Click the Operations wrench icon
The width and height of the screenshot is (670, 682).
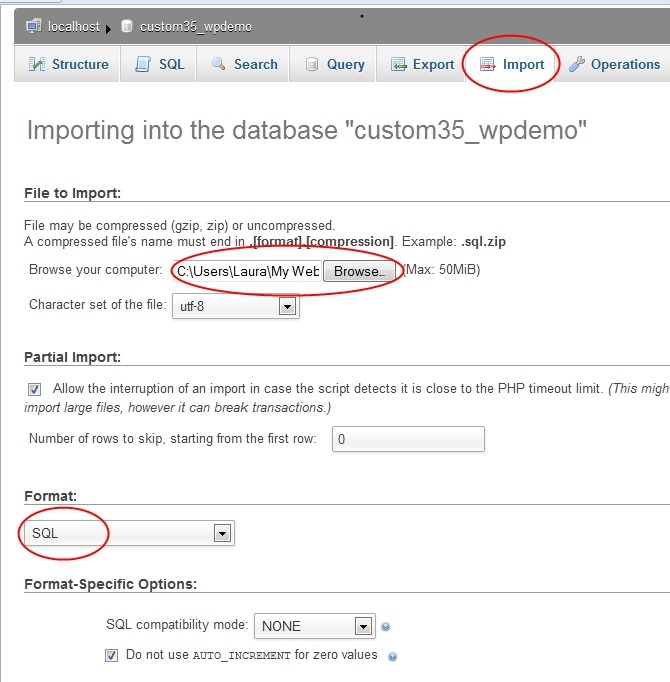click(x=577, y=64)
